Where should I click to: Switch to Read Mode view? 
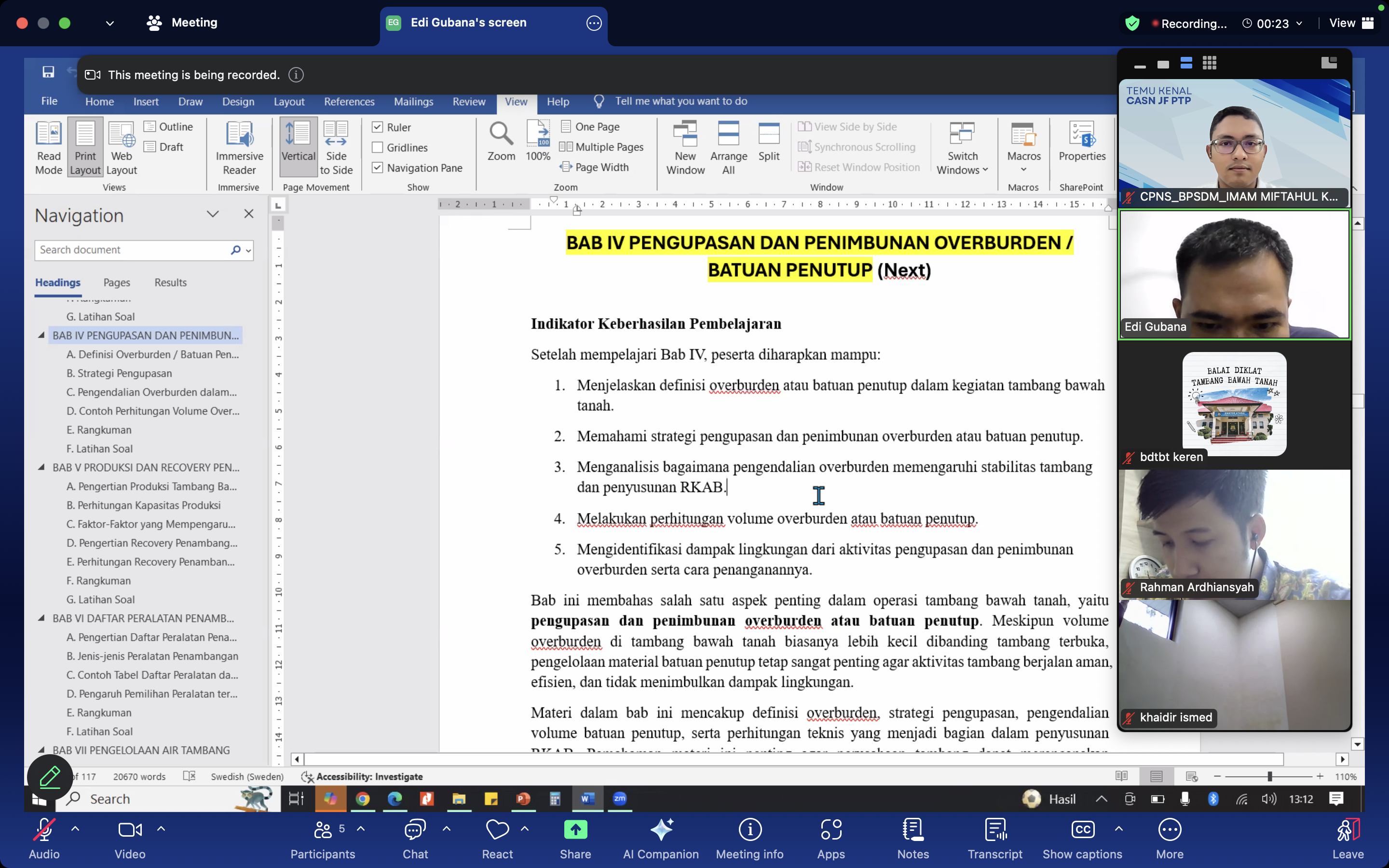point(49,148)
